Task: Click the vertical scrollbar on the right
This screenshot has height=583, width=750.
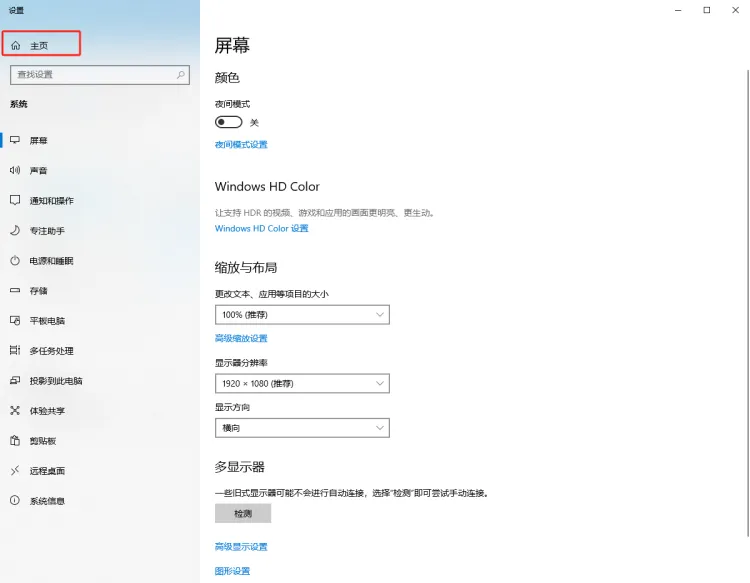Action: pyautogui.click(x=748, y=303)
